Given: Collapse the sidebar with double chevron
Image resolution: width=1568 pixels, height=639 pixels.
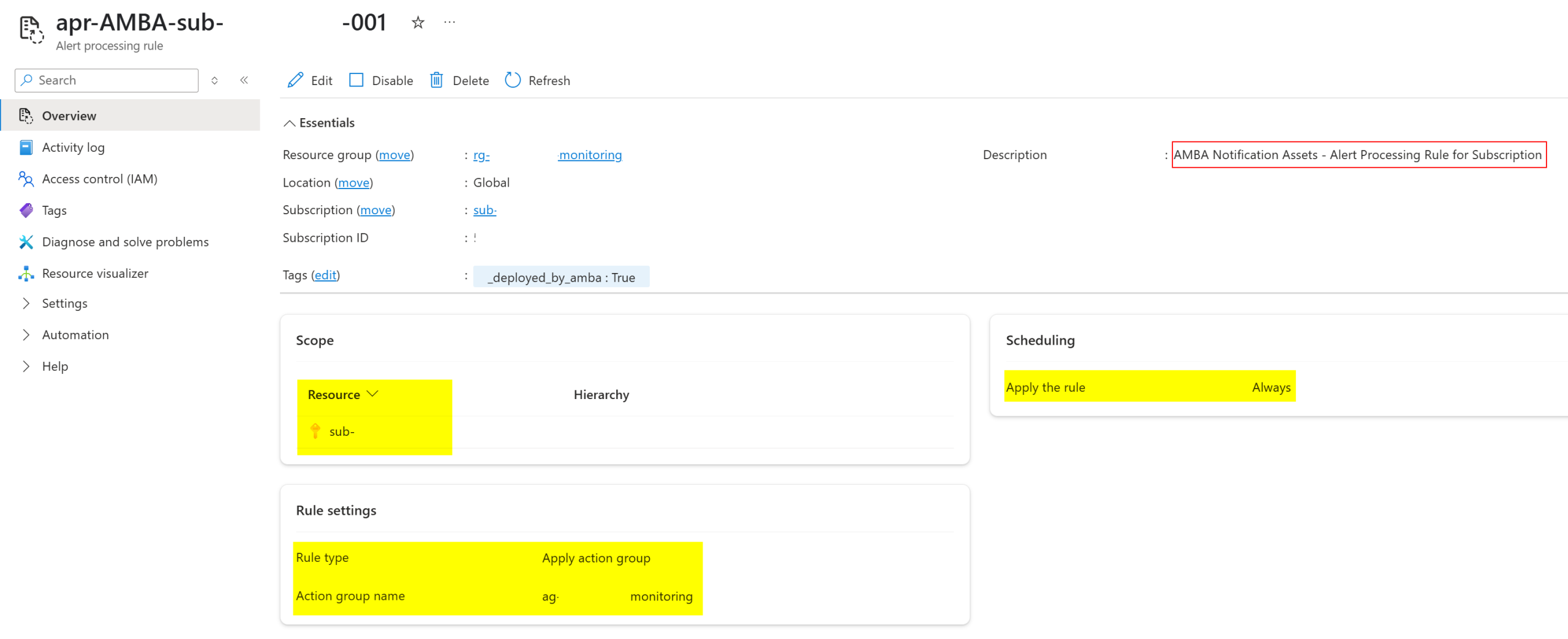Looking at the screenshot, I should pyautogui.click(x=244, y=80).
